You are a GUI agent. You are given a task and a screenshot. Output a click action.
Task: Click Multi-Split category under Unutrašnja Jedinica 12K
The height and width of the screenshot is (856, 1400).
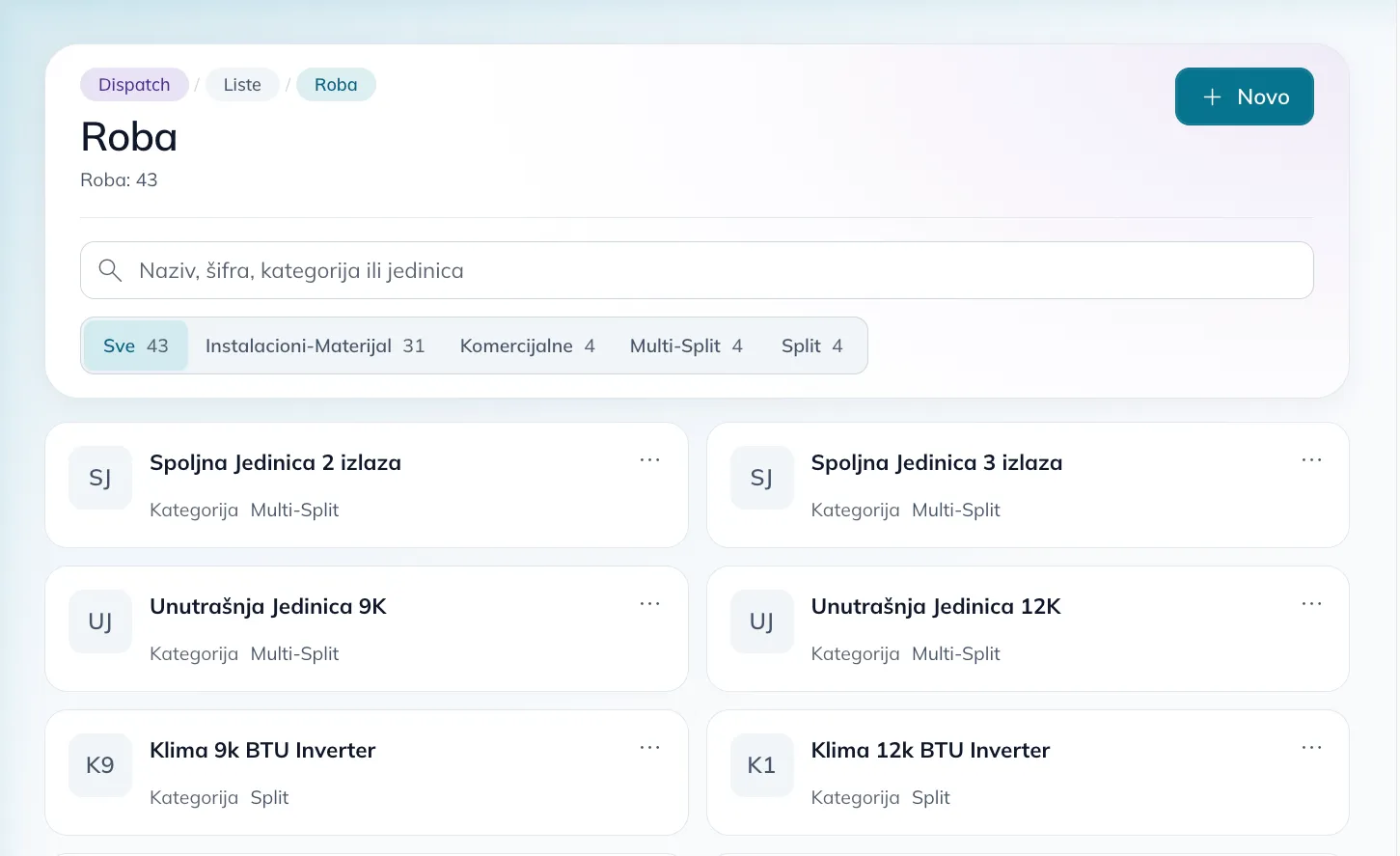[956, 654]
